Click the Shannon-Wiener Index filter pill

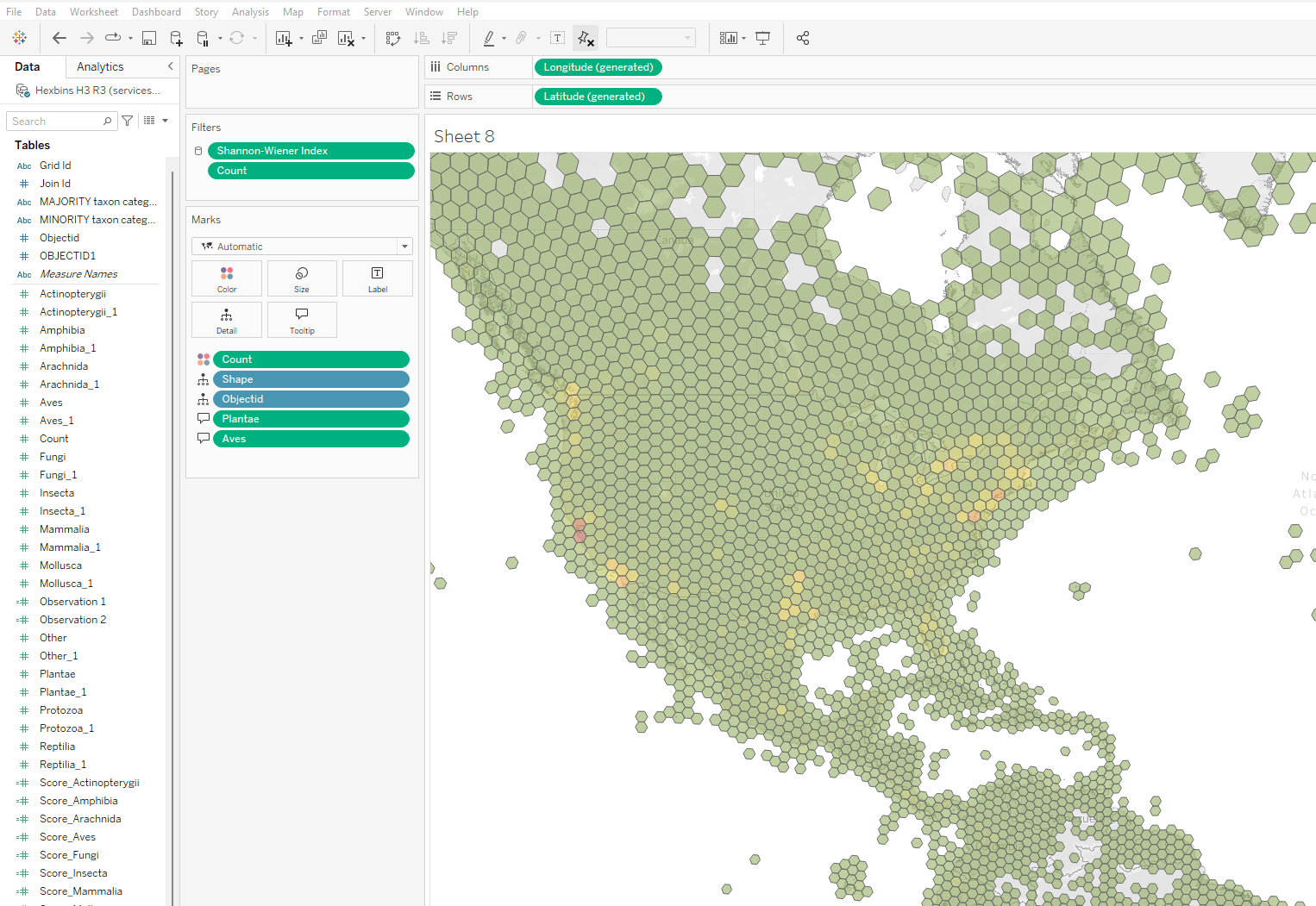coord(311,151)
